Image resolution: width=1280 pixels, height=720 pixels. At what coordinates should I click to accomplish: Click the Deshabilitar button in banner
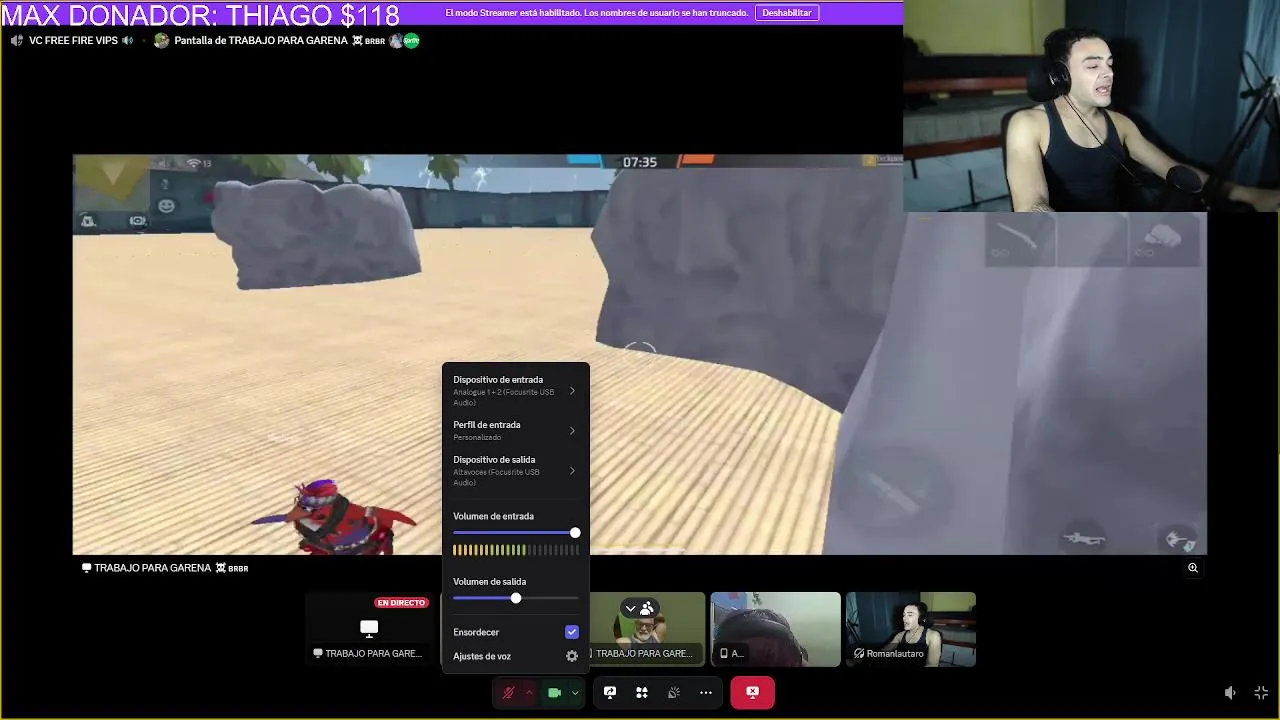click(787, 13)
